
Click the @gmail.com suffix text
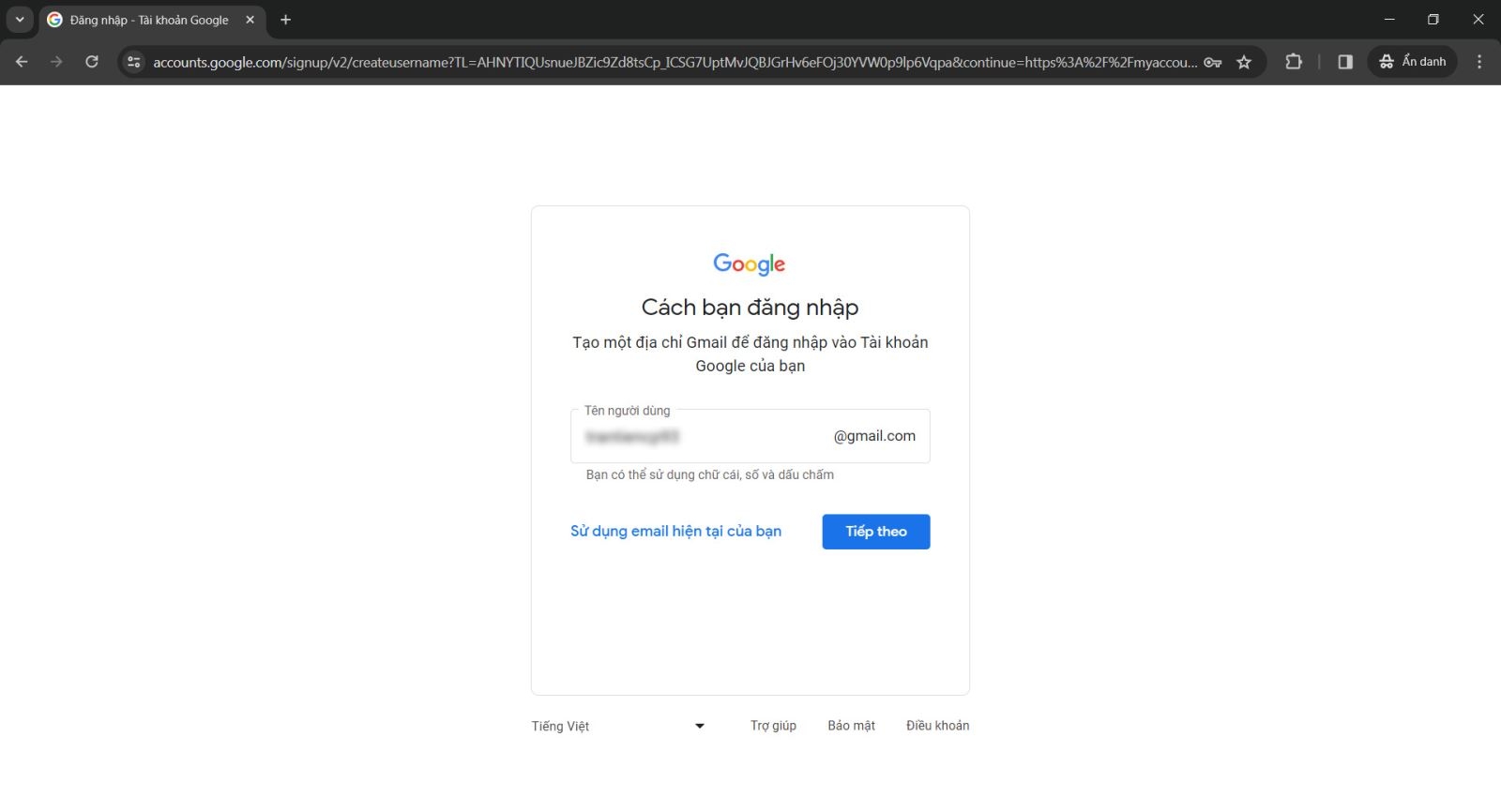tap(874, 436)
